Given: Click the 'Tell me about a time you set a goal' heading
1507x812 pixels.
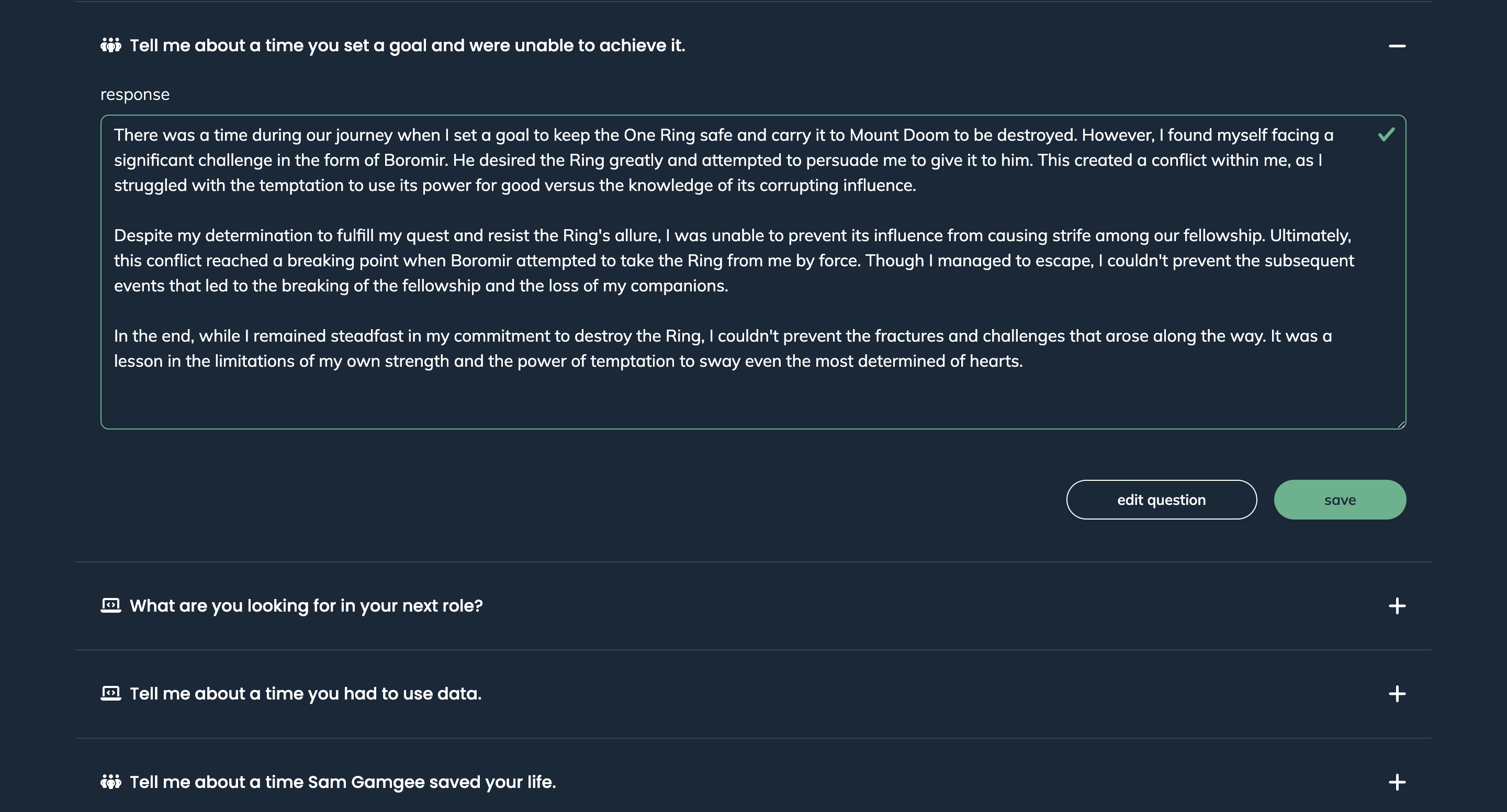Looking at the screenshot, I should [407, 45].
